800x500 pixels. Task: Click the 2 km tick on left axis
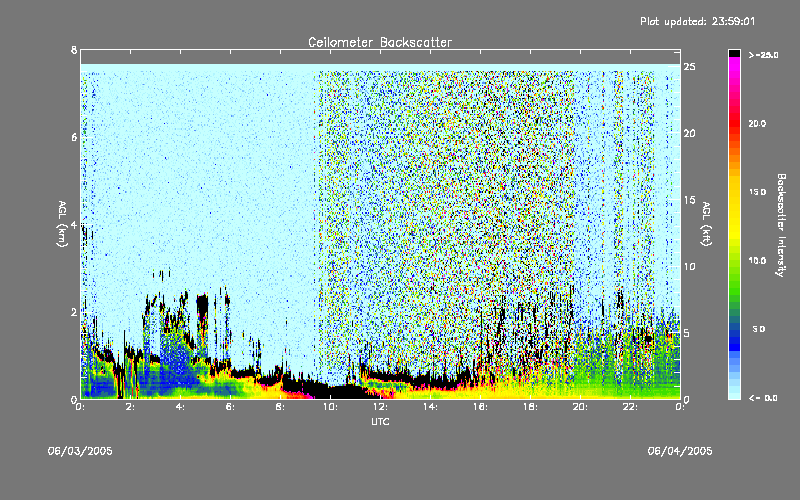[x=74, y=312]
